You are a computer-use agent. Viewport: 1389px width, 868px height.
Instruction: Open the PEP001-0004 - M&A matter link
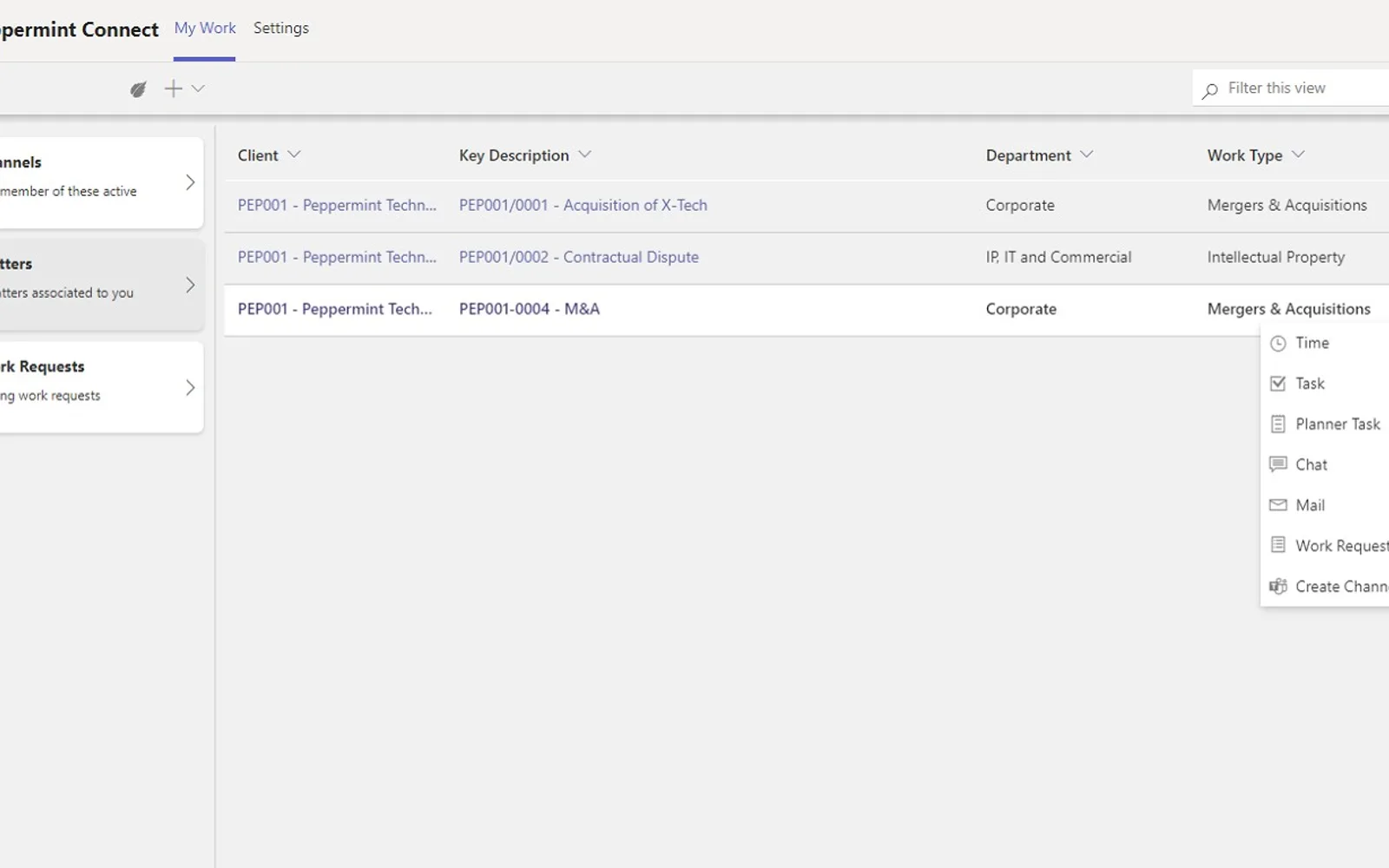[x=530, y=309]
